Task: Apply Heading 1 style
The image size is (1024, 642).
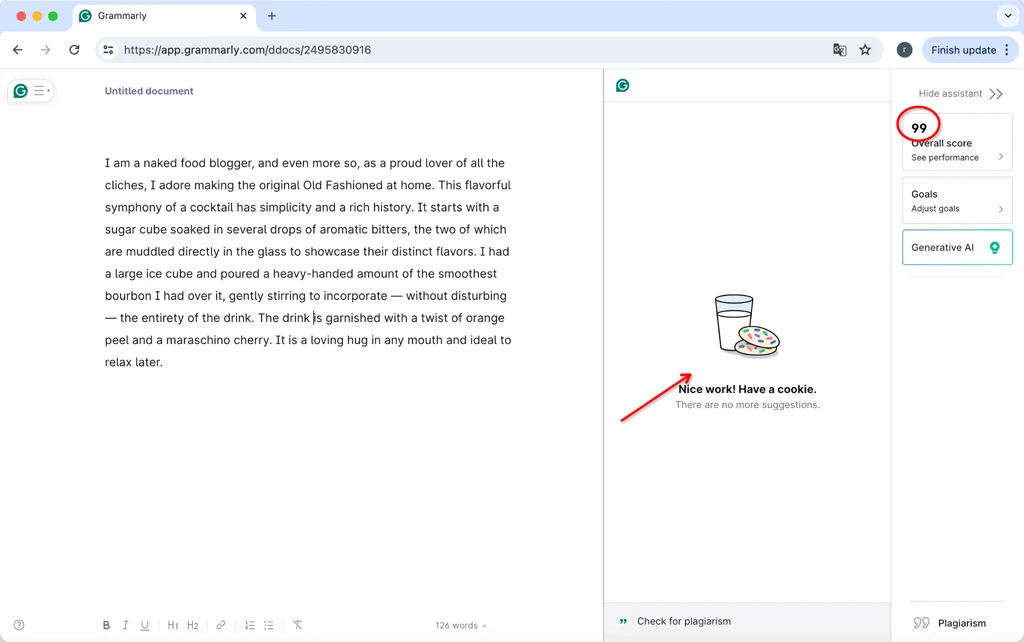Action: click(x=172, y=625)
